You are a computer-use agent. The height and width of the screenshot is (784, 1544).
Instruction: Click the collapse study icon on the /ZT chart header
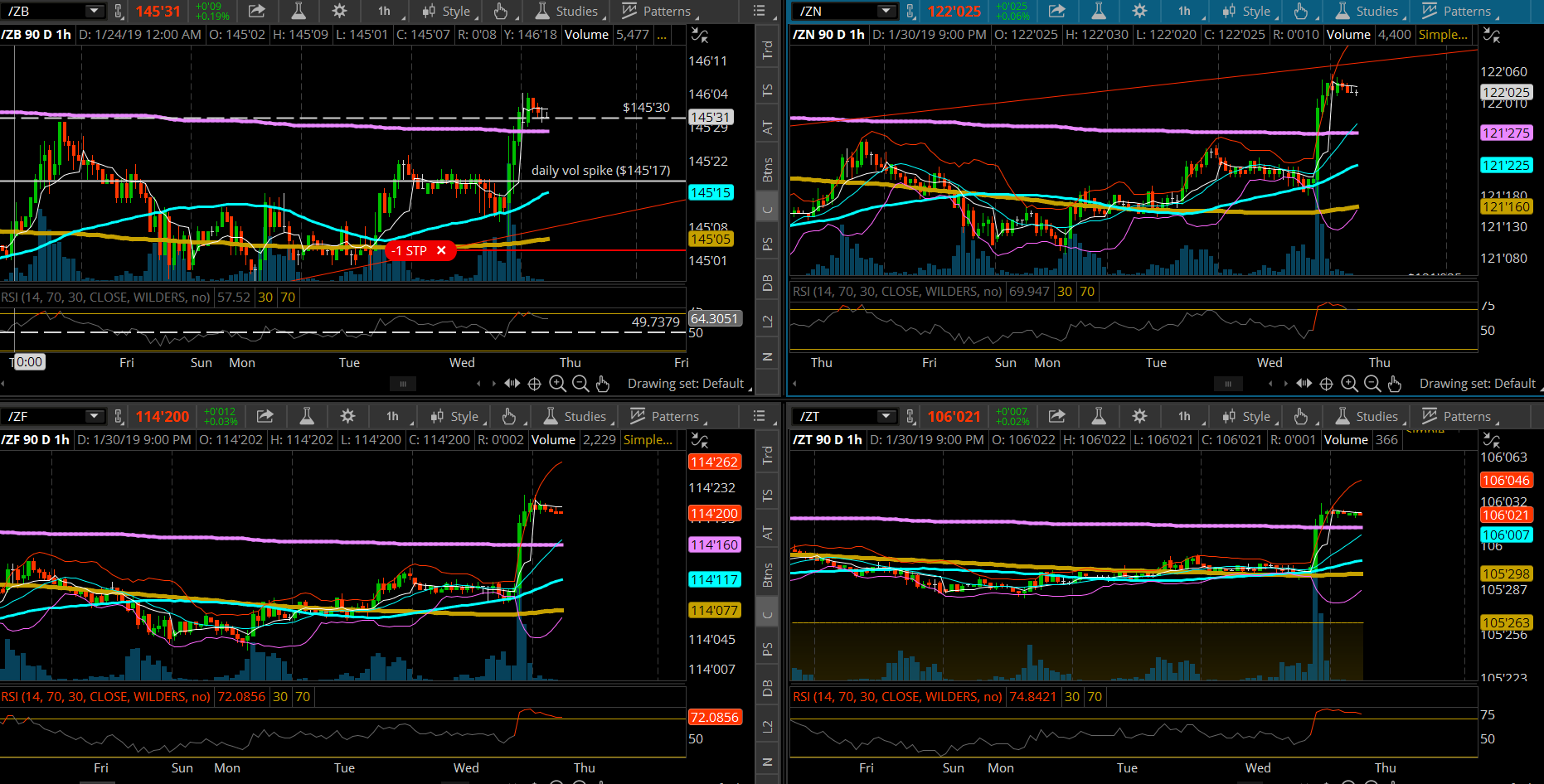[1492, 440]
